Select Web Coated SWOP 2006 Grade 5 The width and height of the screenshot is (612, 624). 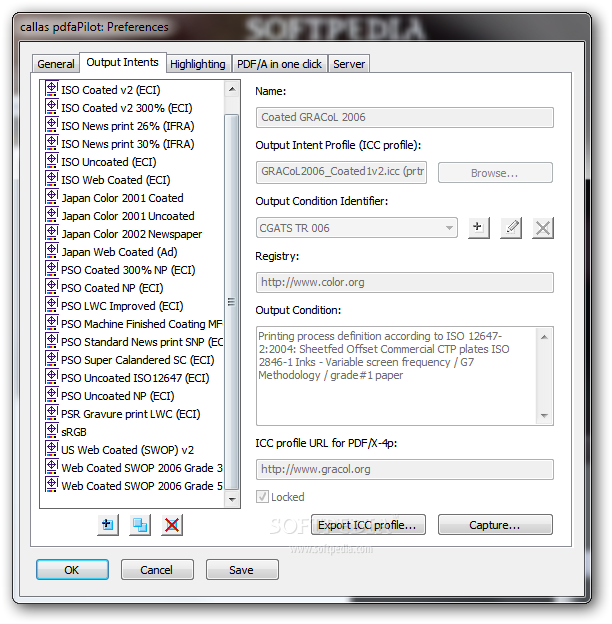pos(142,486)
